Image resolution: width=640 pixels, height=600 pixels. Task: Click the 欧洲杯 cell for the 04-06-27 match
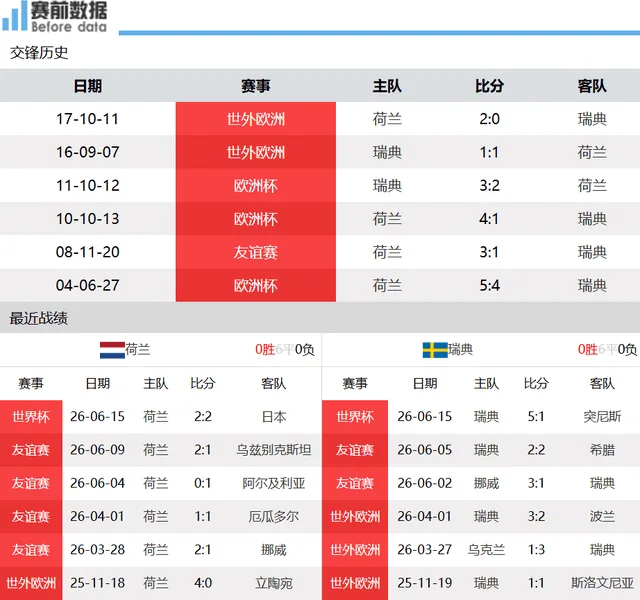pyautogui.click(x=256, y=285)
